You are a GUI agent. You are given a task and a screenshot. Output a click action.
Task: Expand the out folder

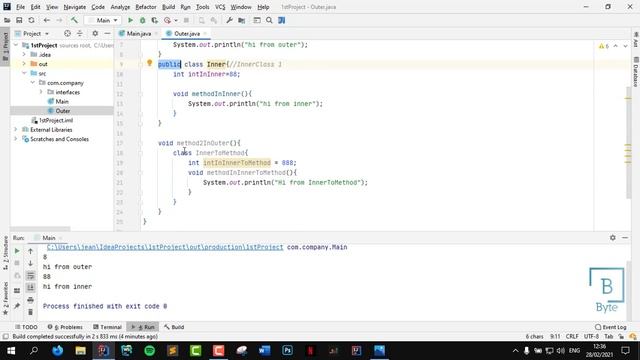pyautogui.click(x=24, y=64)
